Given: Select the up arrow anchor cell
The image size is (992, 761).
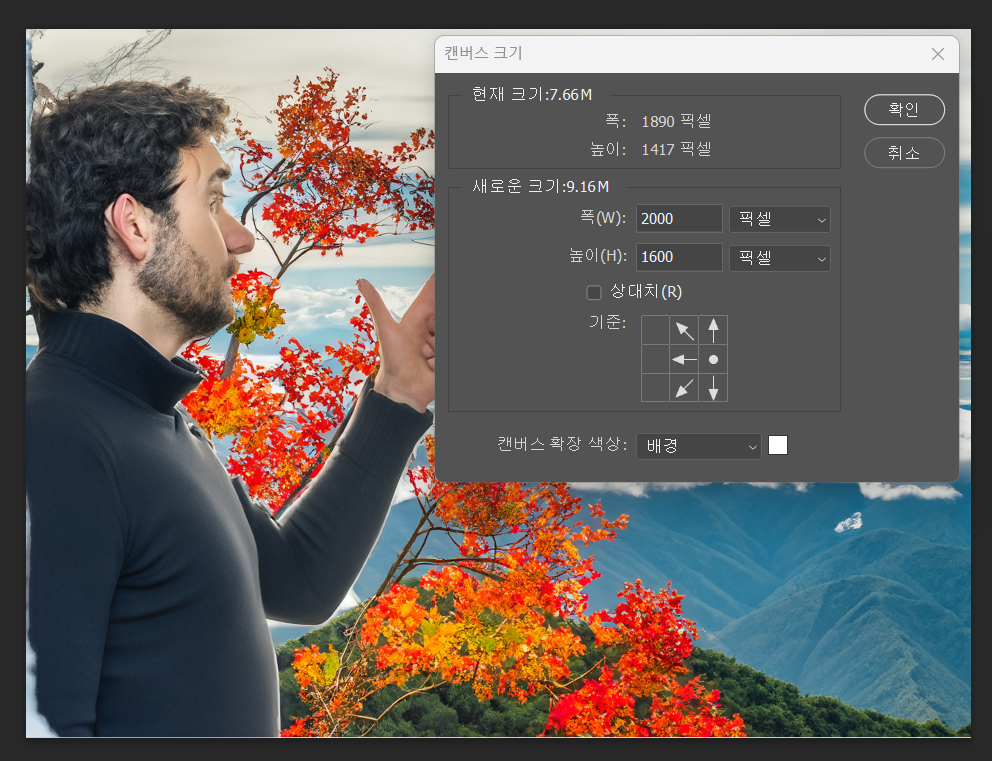Looking at the screenshot, I should pyautogui.click(x=713, y=330).
